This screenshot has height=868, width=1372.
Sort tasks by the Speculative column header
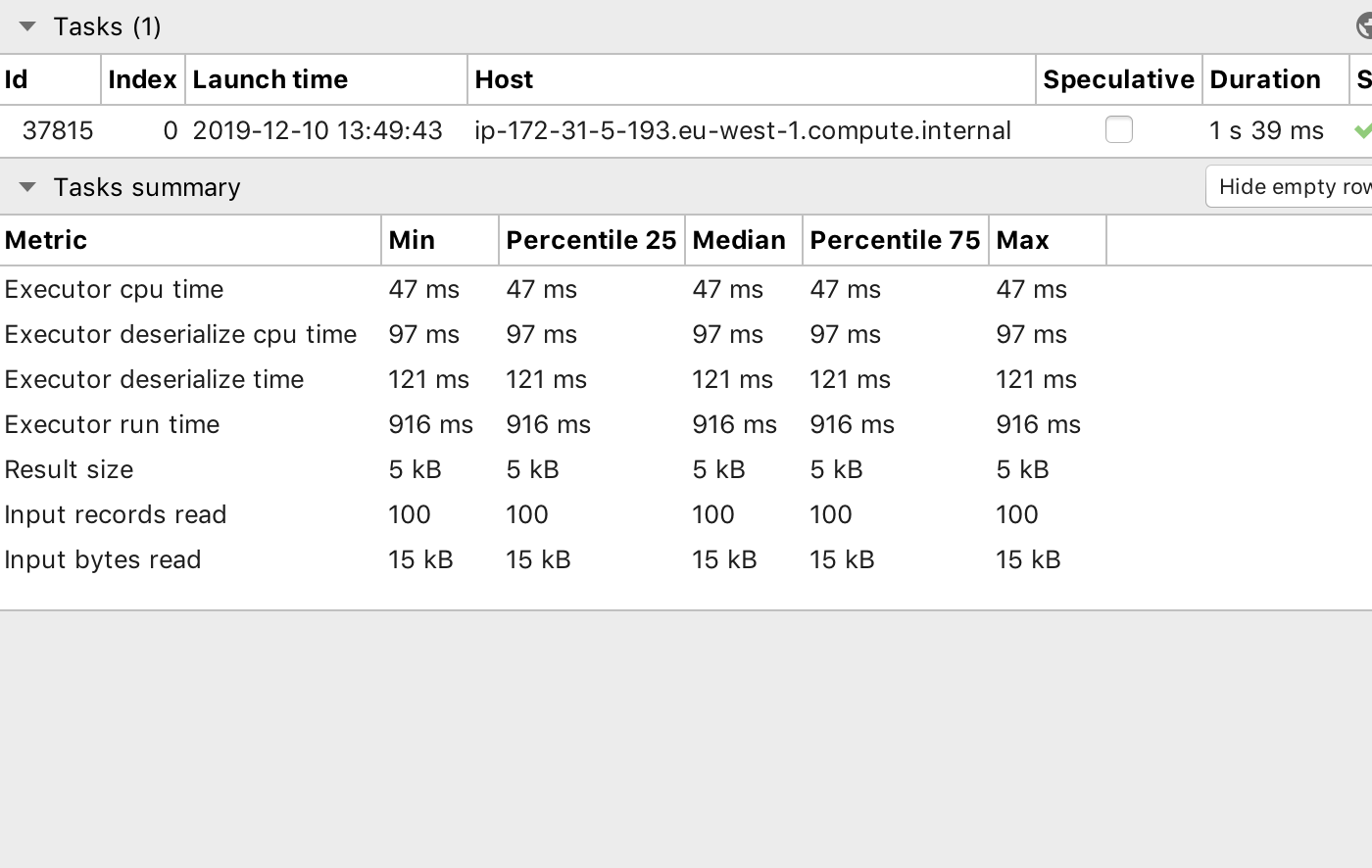click(x=1119, y=79)
